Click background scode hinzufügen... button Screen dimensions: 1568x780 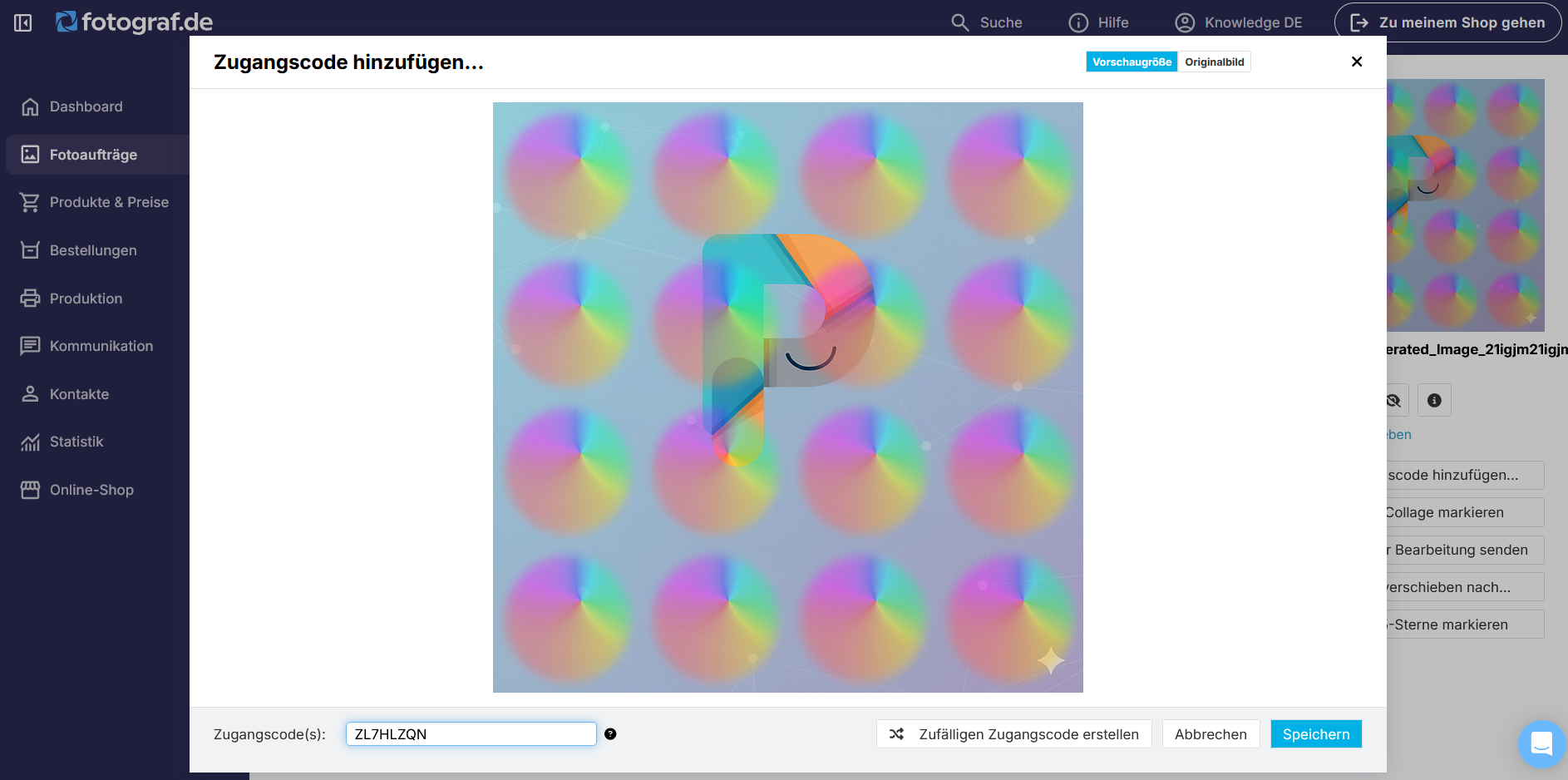point(1464,475)
